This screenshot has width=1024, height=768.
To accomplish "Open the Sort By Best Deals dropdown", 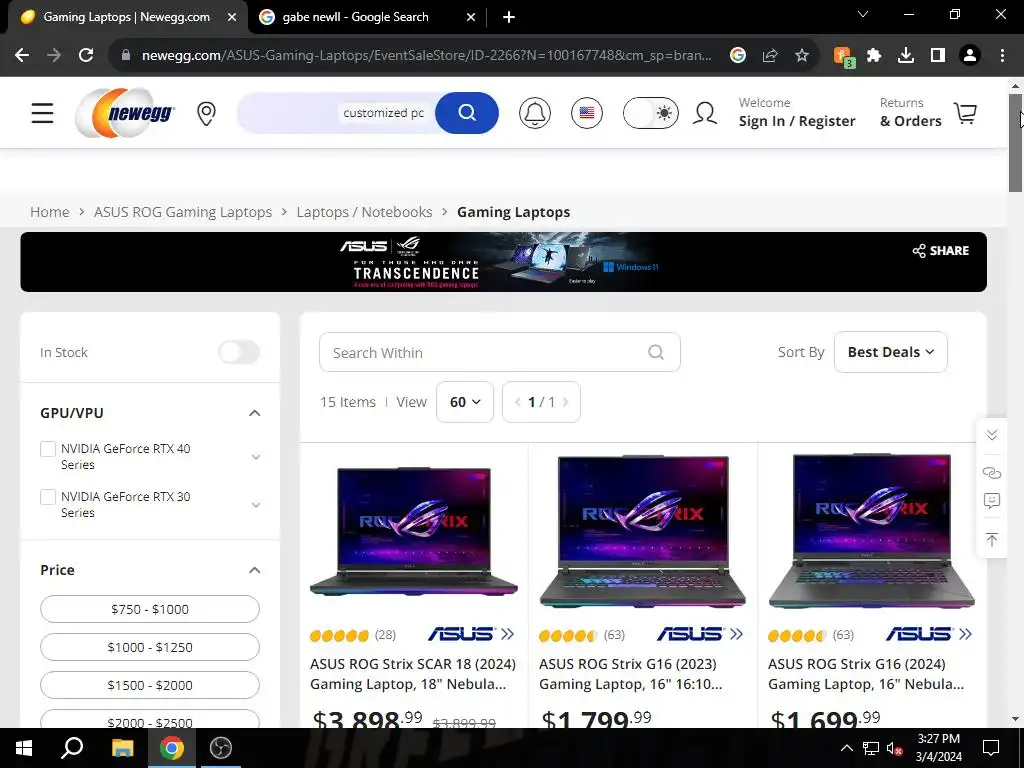I will pyautogui.click(x=891, y=352).
